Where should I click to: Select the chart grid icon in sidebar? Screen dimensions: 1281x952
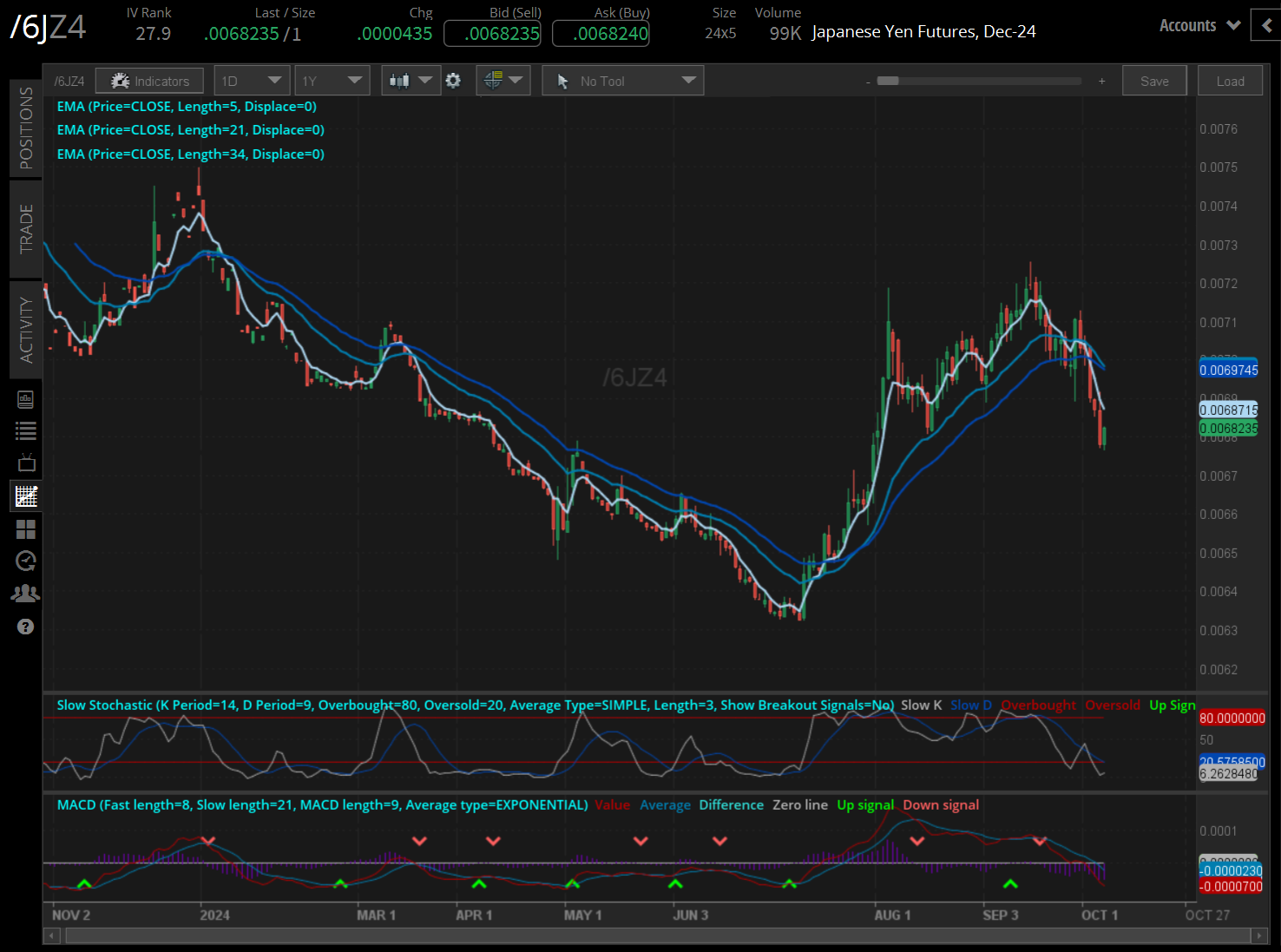(26, 496)
